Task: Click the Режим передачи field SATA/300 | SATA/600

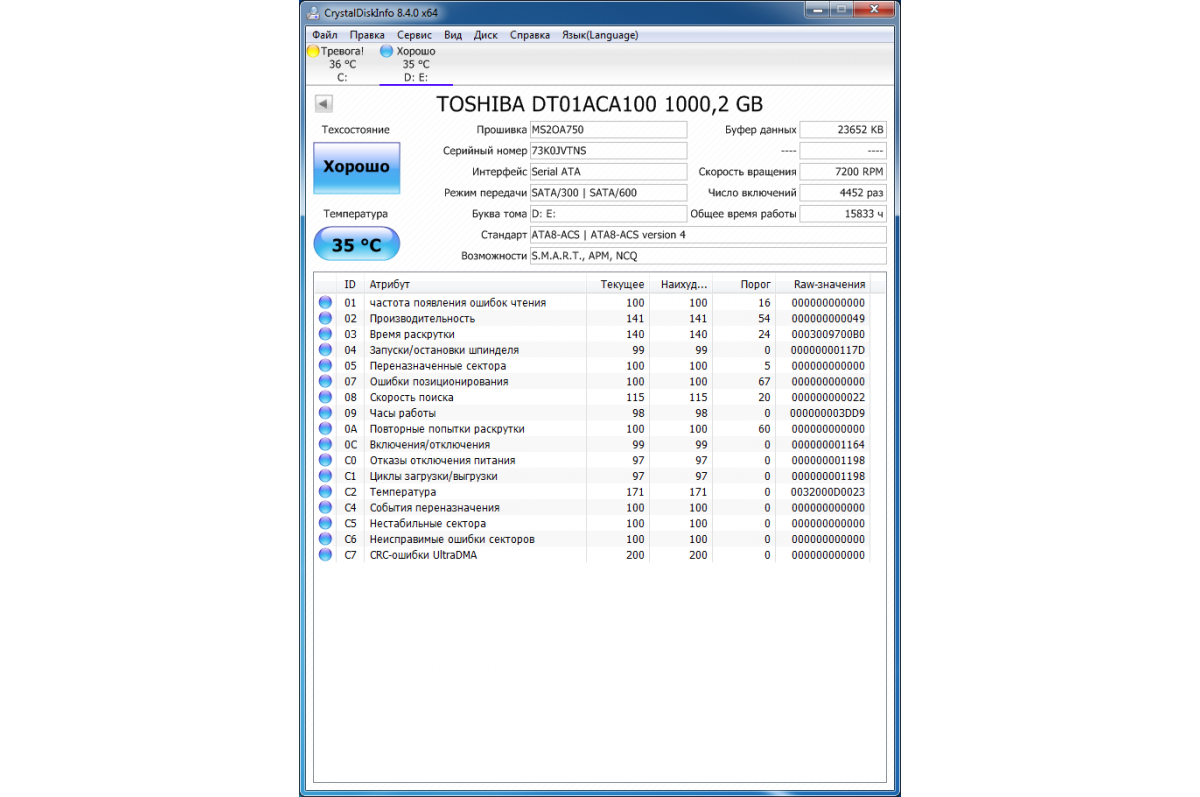Action: 608,193
